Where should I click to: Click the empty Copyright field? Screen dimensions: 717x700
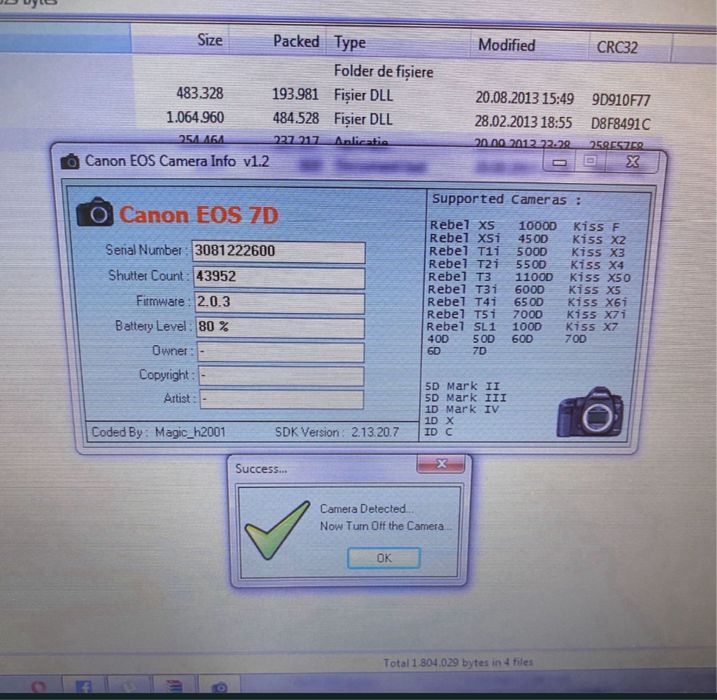click(281, 376)
